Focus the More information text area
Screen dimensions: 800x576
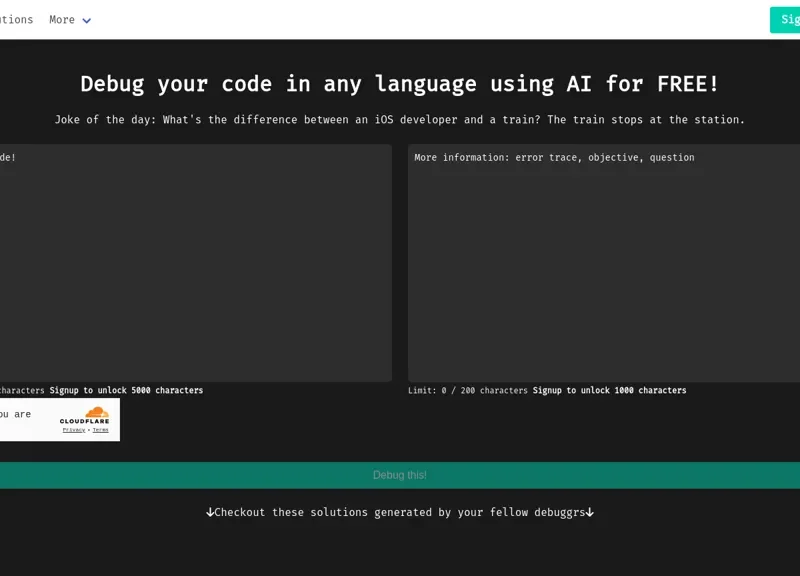click(x=604, y=263)
